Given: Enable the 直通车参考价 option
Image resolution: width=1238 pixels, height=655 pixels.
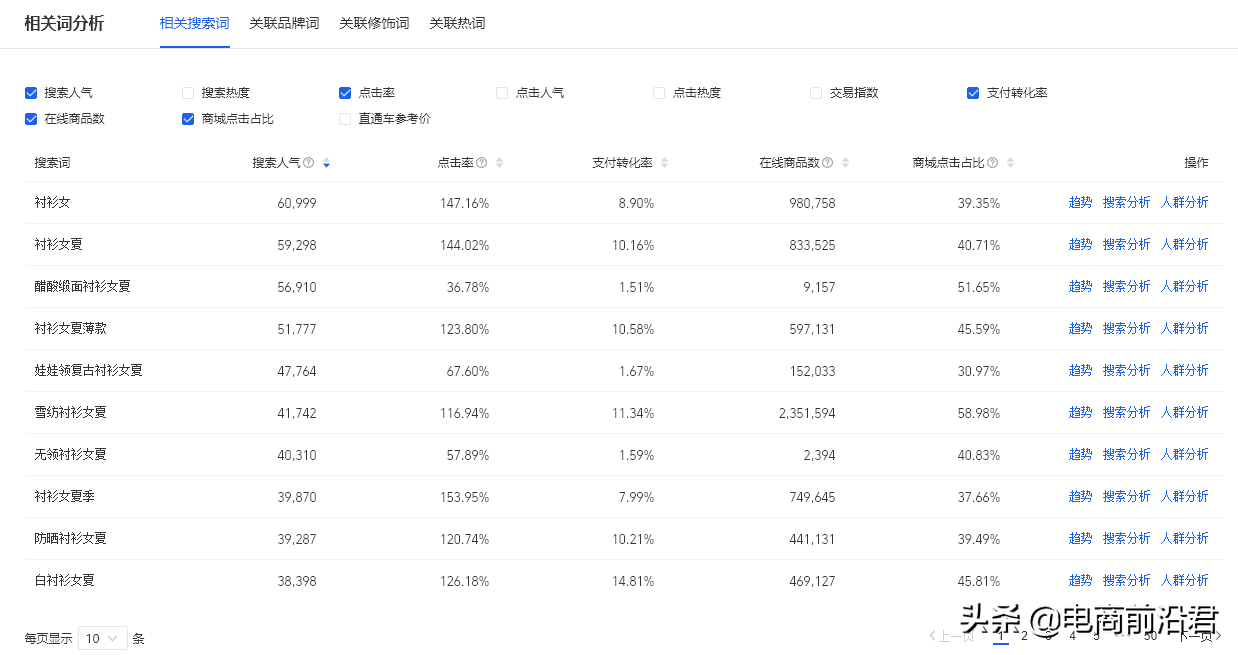Looking at the screenshot, I should click(344, 119).
